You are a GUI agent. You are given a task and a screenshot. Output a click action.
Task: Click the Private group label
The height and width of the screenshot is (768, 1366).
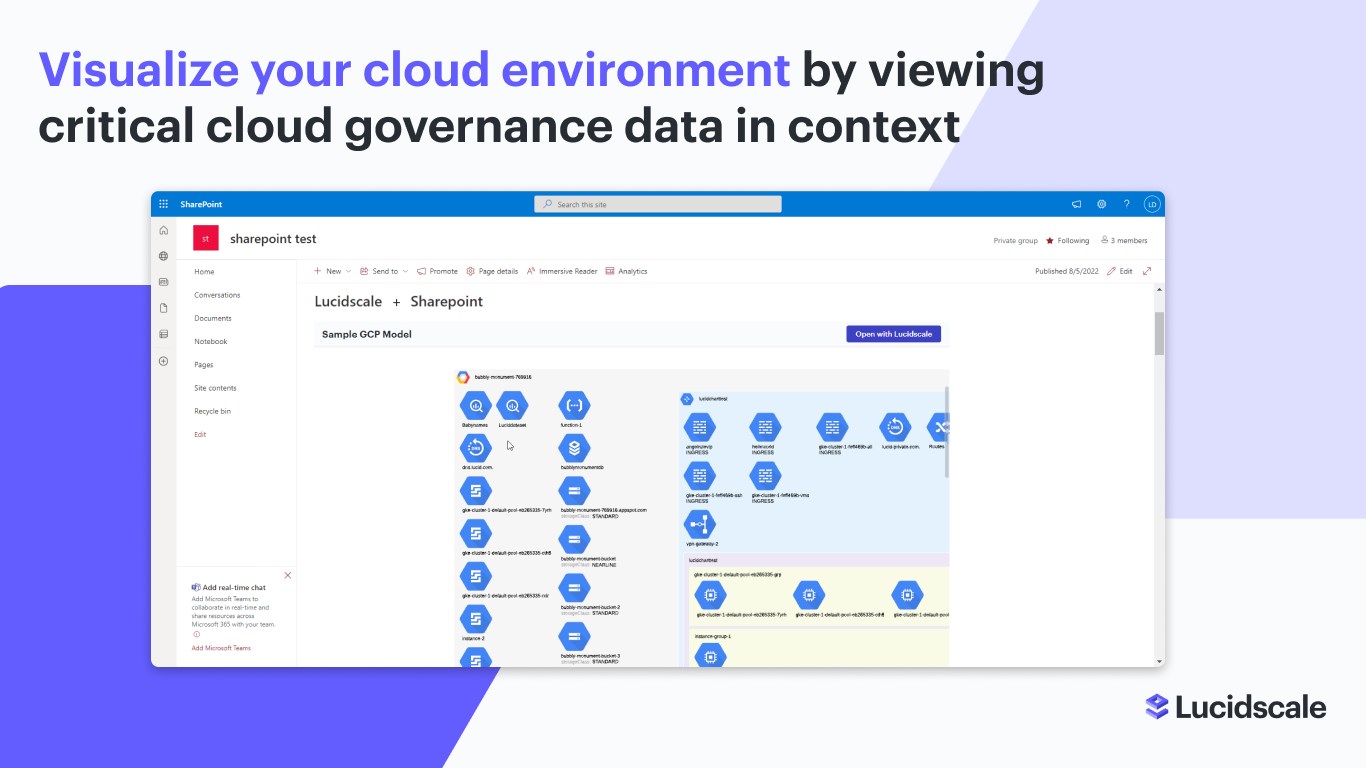point(1015,241)
